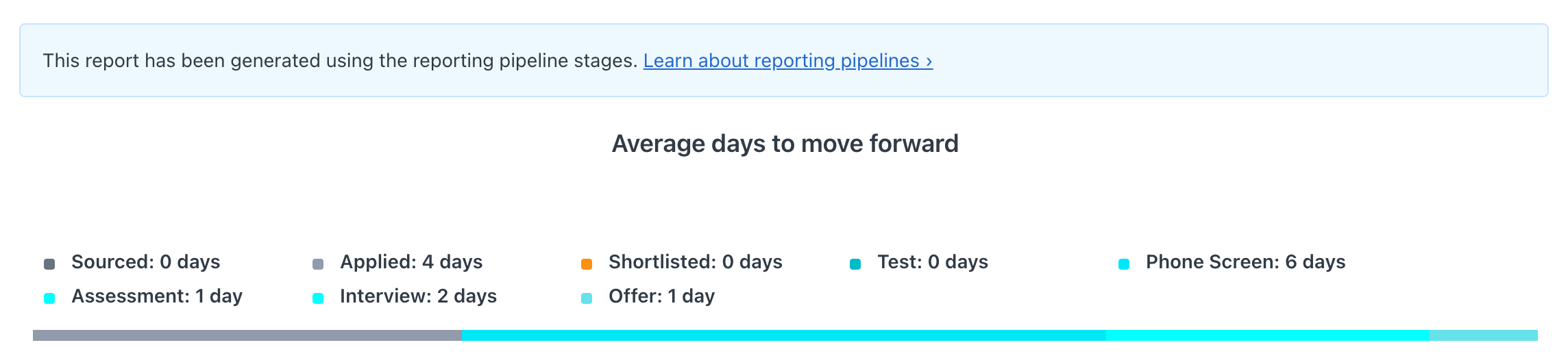
Task: Click the teal Test legend swatch
Action: [x=855, y=264]
